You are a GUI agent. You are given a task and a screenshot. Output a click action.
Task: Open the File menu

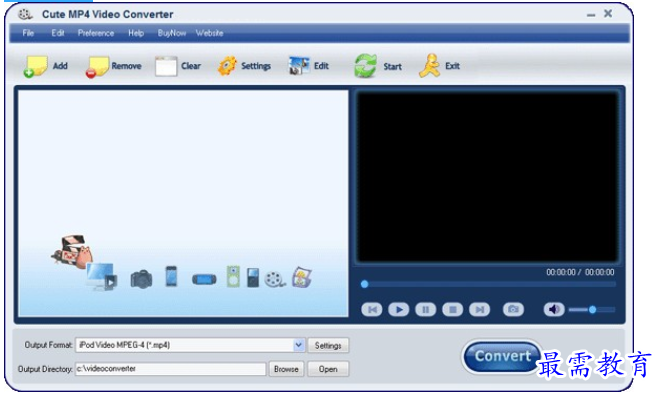point(28,33)
